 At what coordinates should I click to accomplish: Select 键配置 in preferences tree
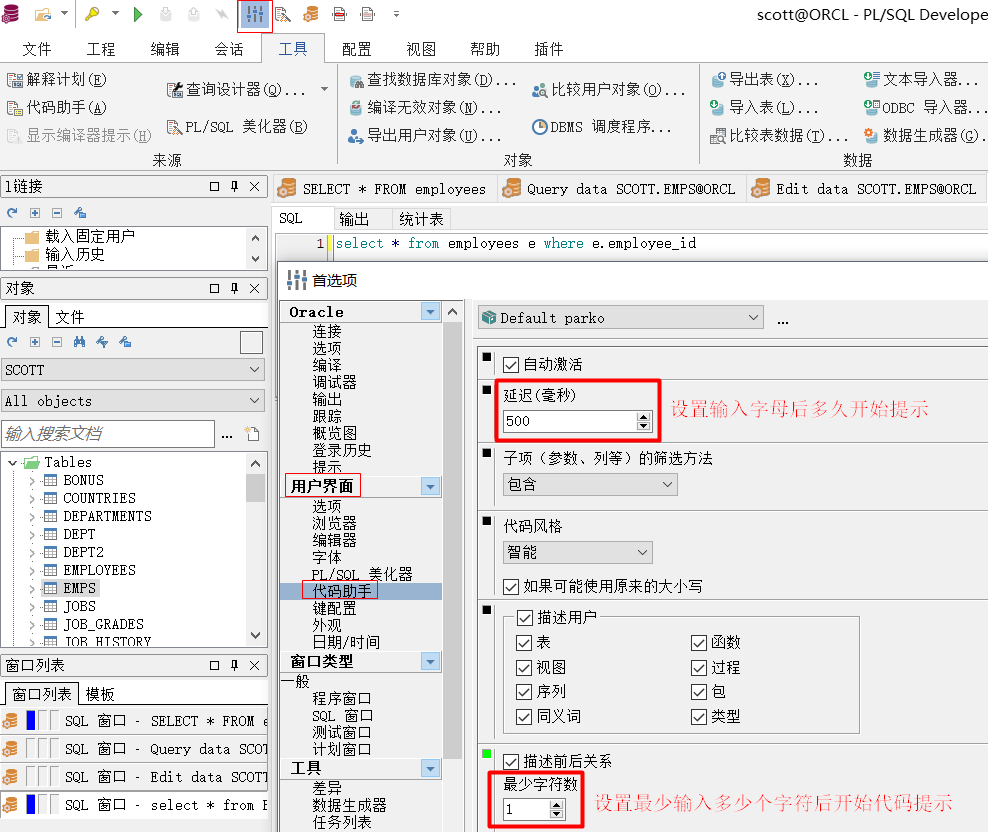click(334, 608)
